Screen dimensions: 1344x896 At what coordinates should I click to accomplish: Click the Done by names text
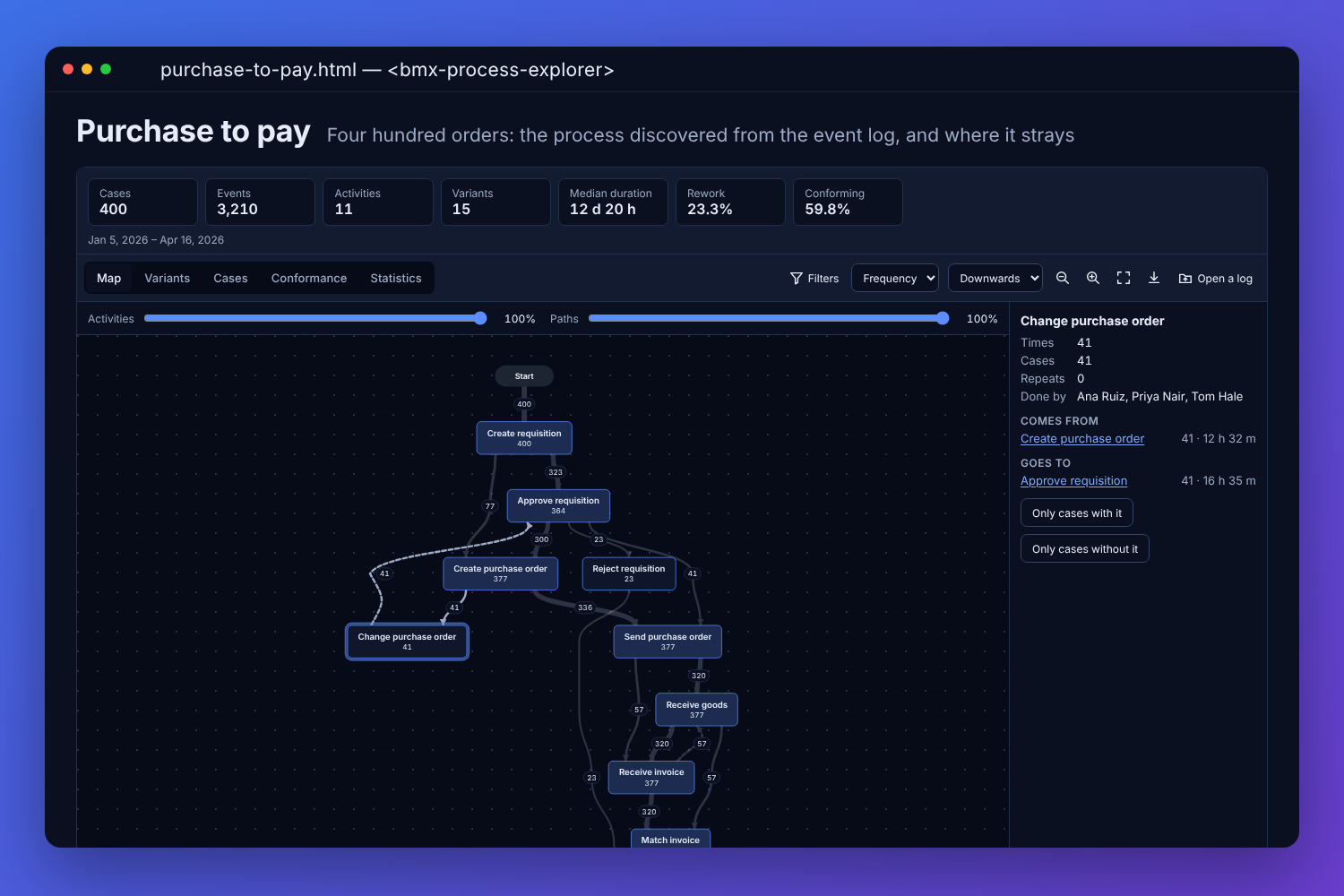point(1159,396)
